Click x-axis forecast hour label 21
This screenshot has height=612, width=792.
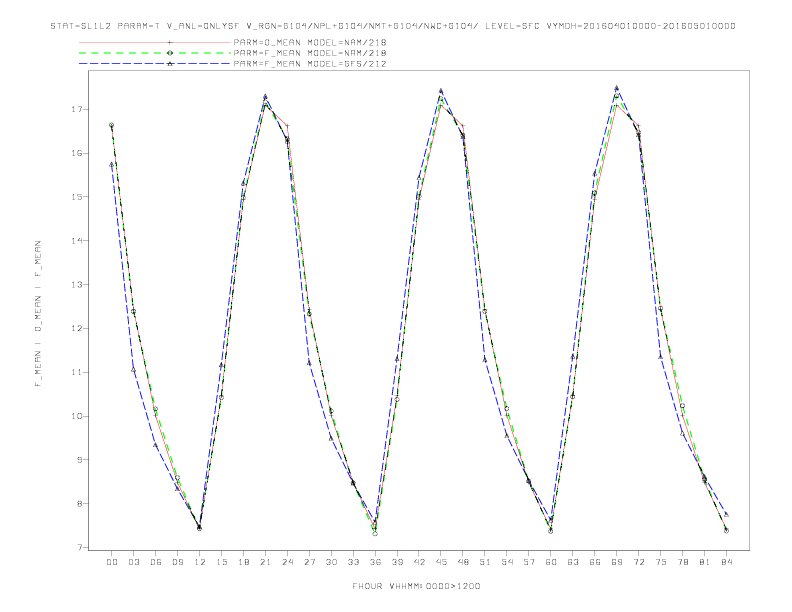pyautogui.click(x=265, y=562)
